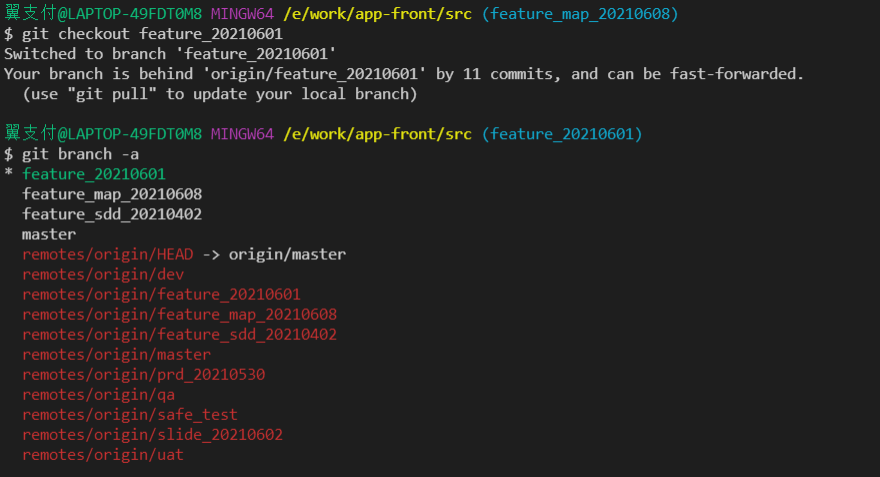Screen dimensions: 880x477
Task: Click the local branch 'feature_map_20210608' row
Action: point(112,194)
